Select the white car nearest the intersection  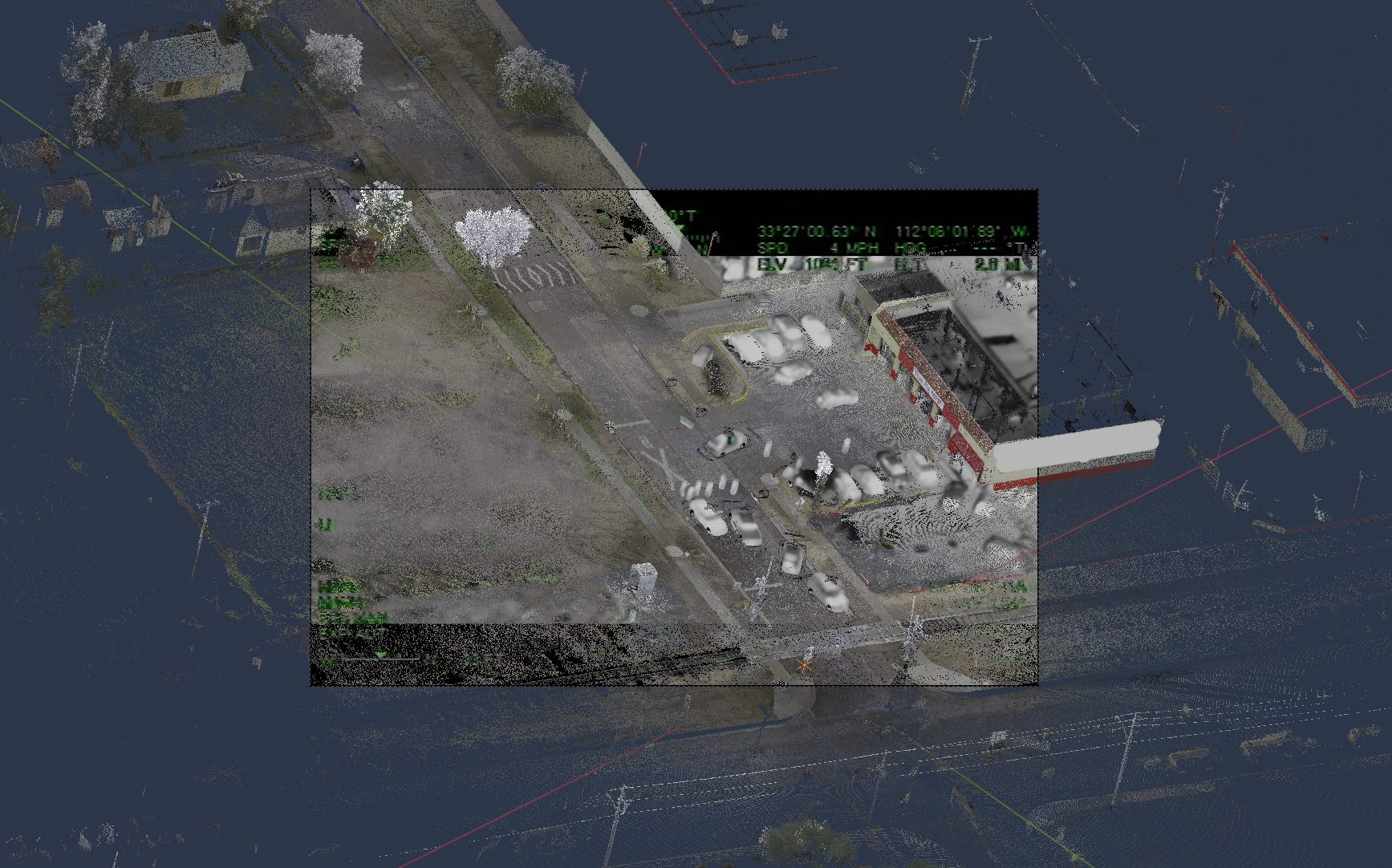[829, 590]
